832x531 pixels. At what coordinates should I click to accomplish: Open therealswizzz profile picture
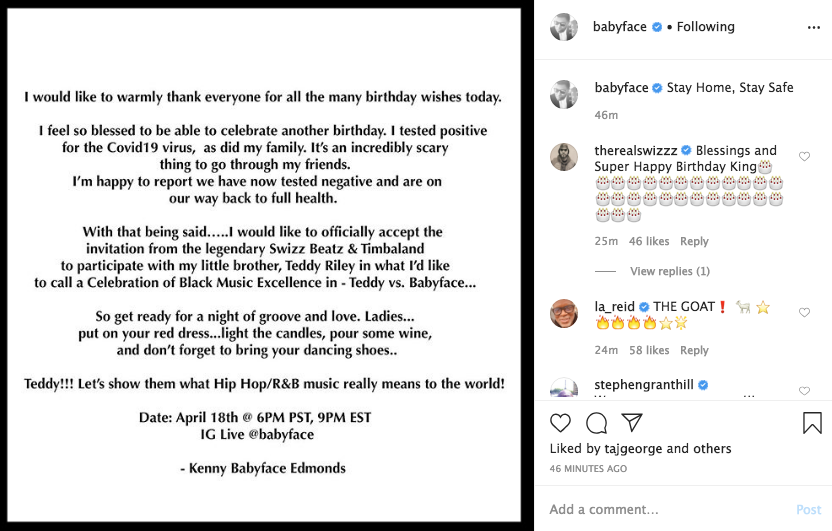click(564, 157)
